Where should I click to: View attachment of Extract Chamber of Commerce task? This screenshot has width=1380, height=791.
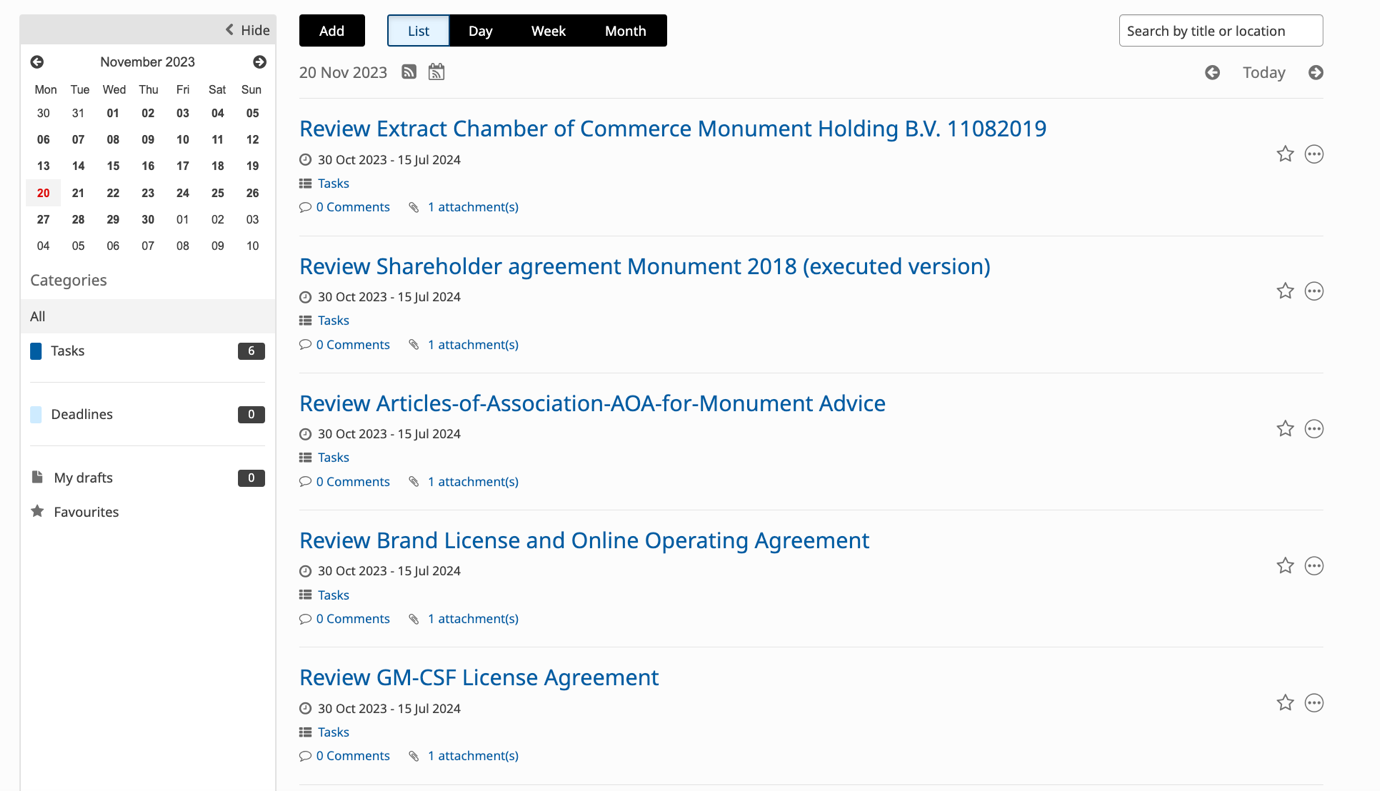(x=473, y=207)
